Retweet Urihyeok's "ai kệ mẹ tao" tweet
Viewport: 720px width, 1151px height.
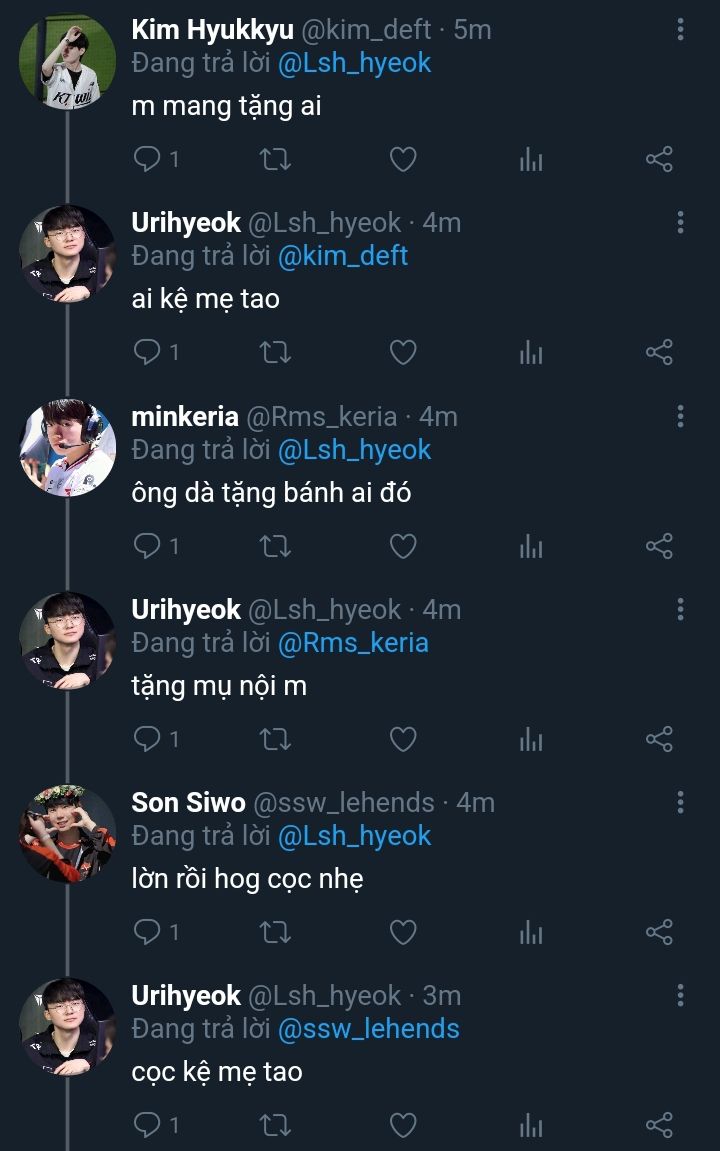pos(275,352)
